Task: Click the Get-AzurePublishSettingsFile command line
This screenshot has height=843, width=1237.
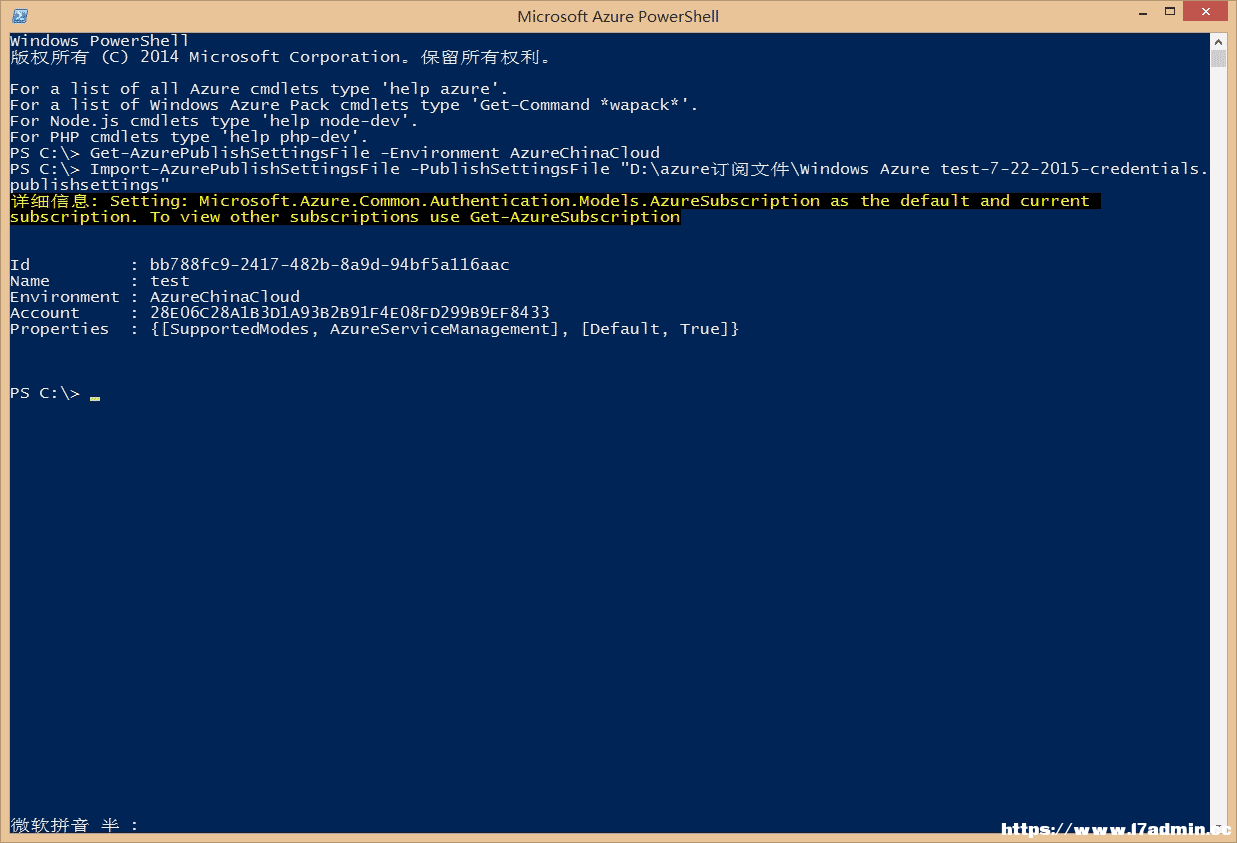Action: [x=335, y=153]
